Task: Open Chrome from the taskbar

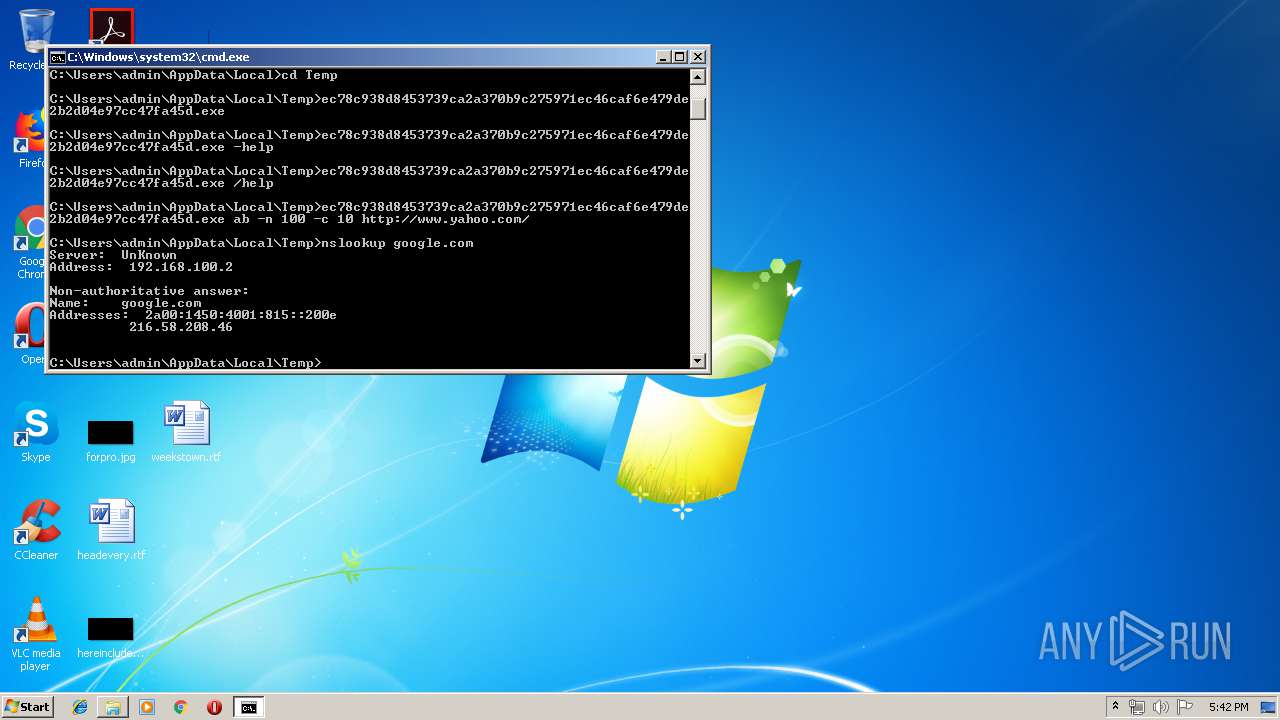Action: (181, 707)
